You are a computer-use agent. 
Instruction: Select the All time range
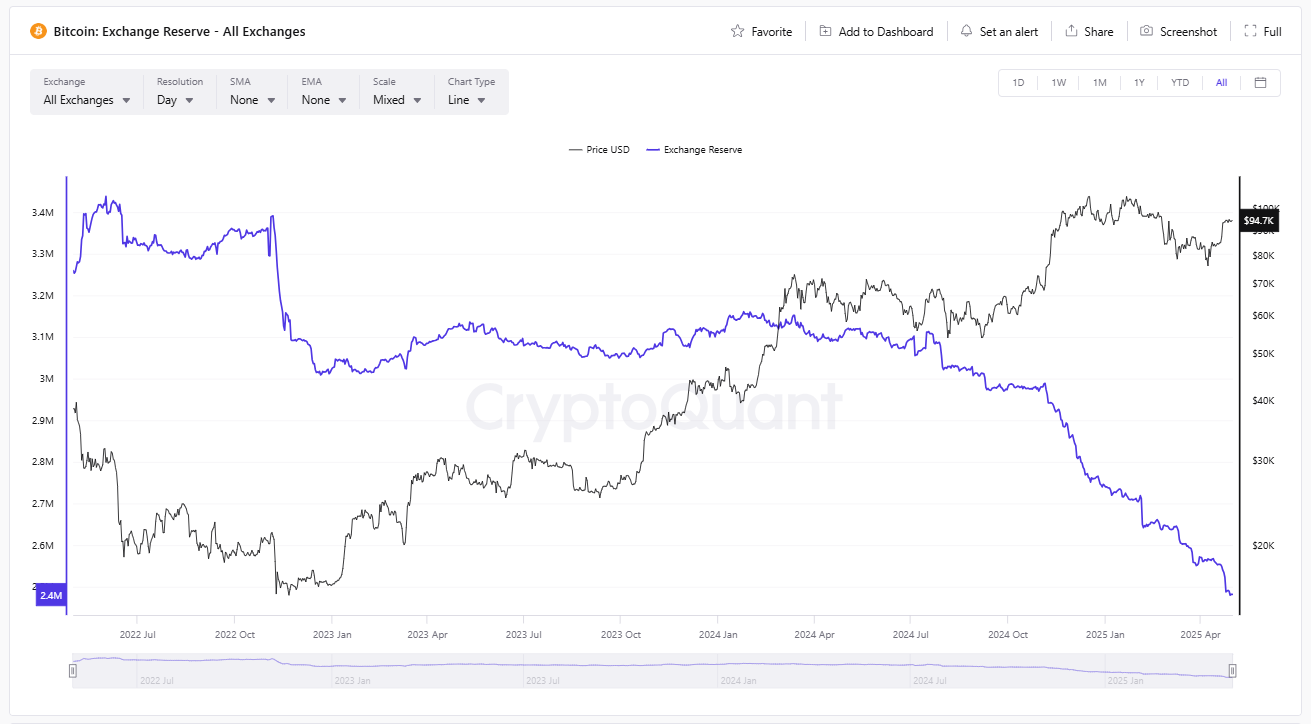click(x=1221, y=83)
